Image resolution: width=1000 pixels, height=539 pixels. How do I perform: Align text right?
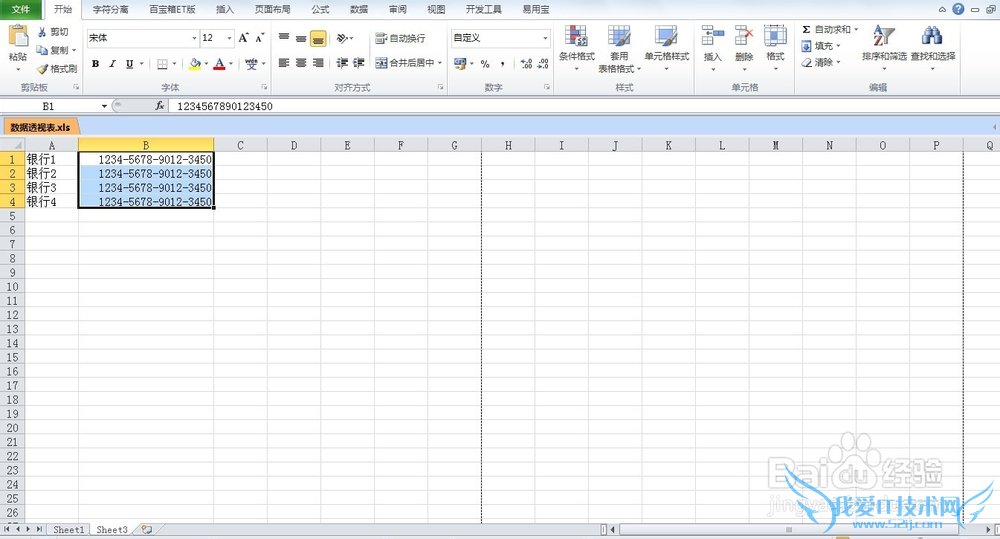[318, 63]
